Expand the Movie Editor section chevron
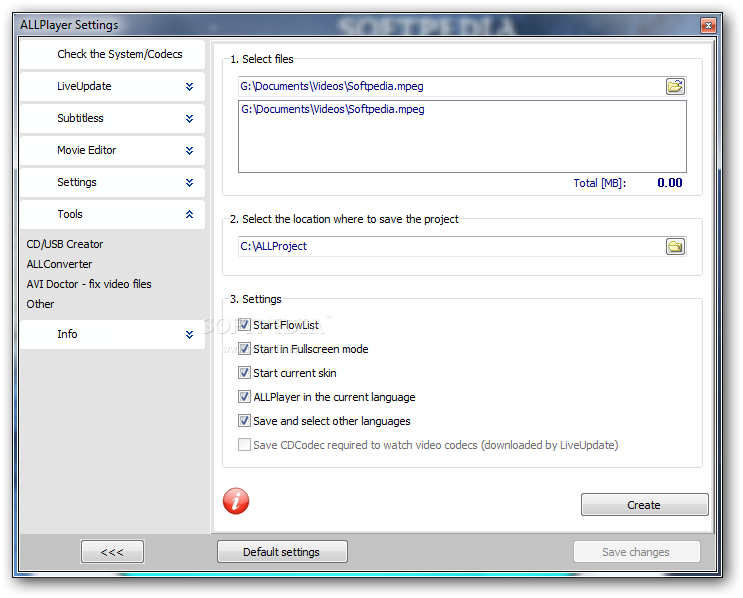 (x=190, y=151)
